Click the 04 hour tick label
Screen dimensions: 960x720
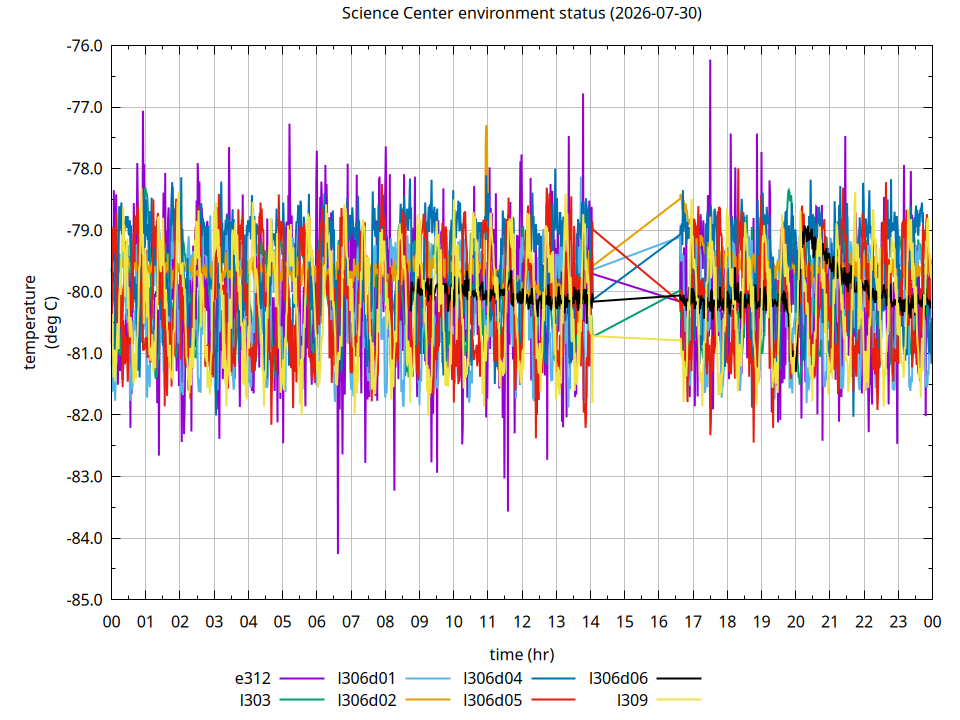tap(249, 622)
